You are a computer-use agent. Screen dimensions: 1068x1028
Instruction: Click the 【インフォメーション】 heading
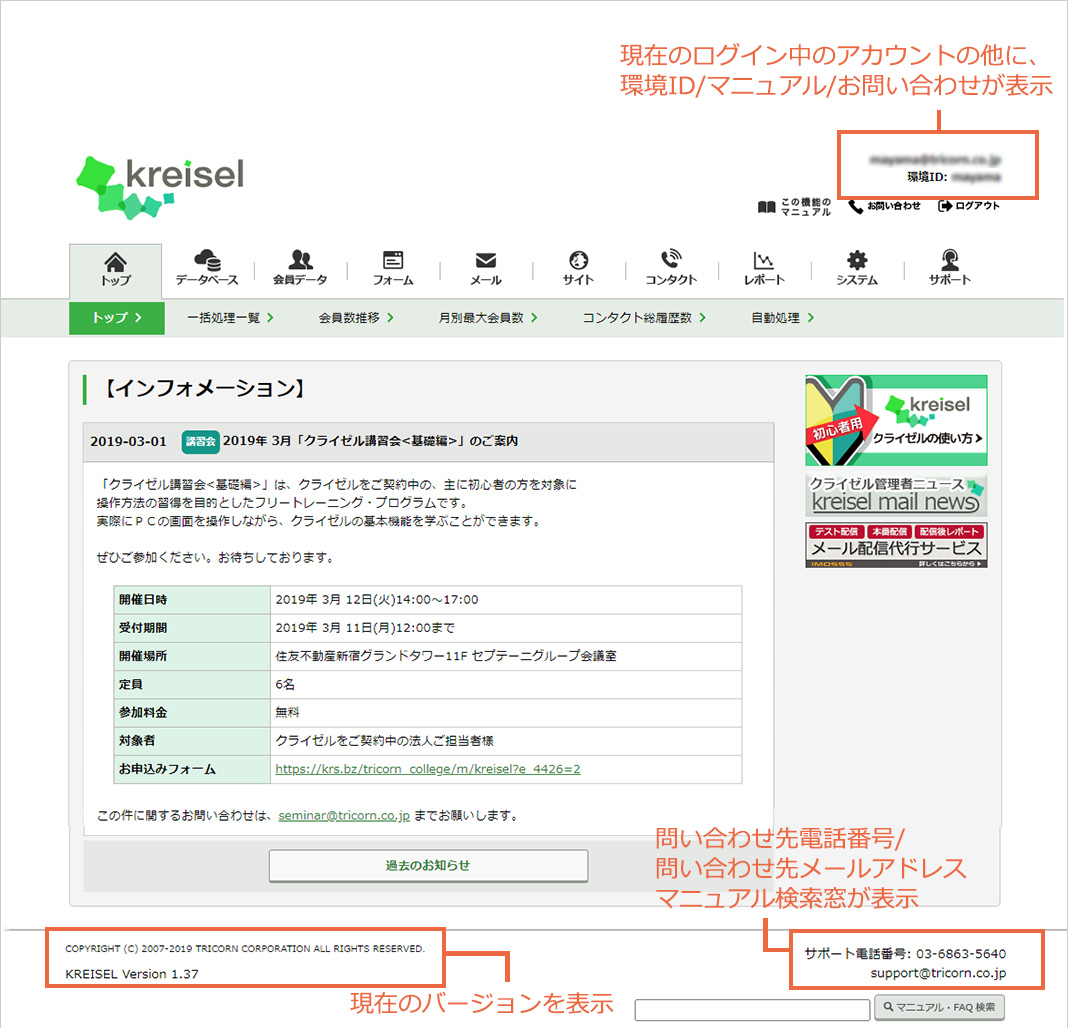pyautogui.click(x=204, y=389)
